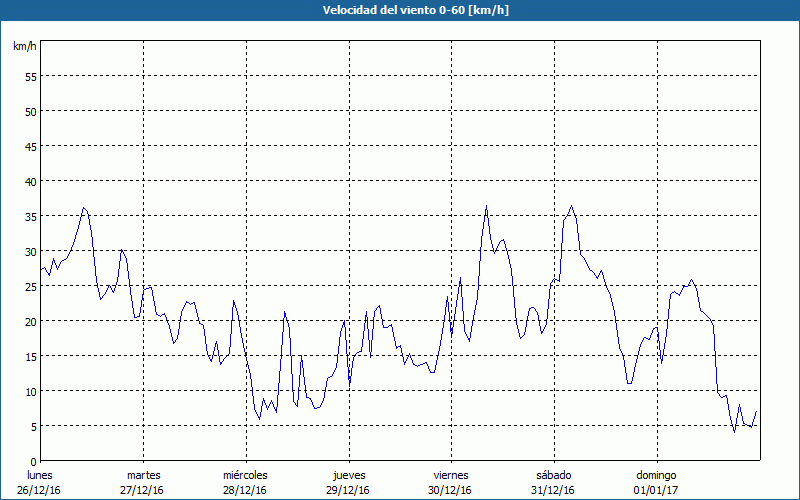Click the 'jueves' day label
800x500 pixels.
pos(348,475)
